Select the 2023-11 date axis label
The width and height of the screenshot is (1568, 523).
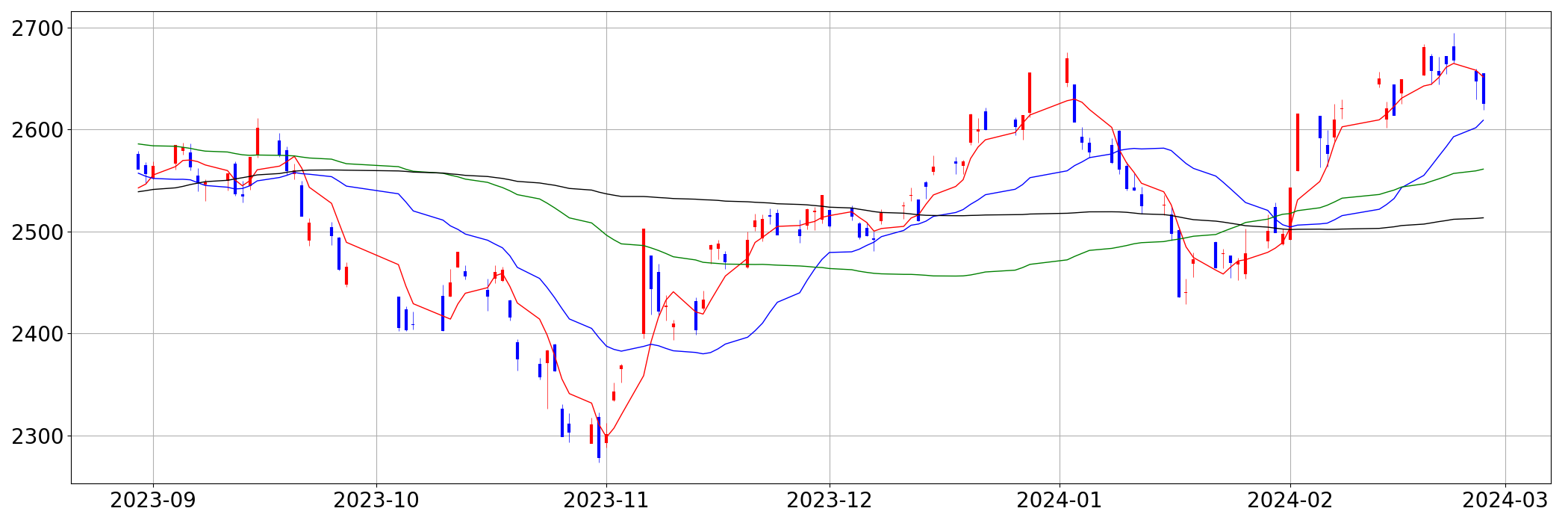coord(606,501)
